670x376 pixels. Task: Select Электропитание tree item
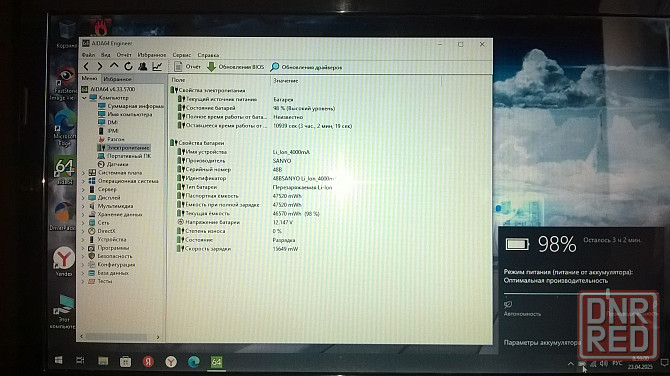coord(123,147)
